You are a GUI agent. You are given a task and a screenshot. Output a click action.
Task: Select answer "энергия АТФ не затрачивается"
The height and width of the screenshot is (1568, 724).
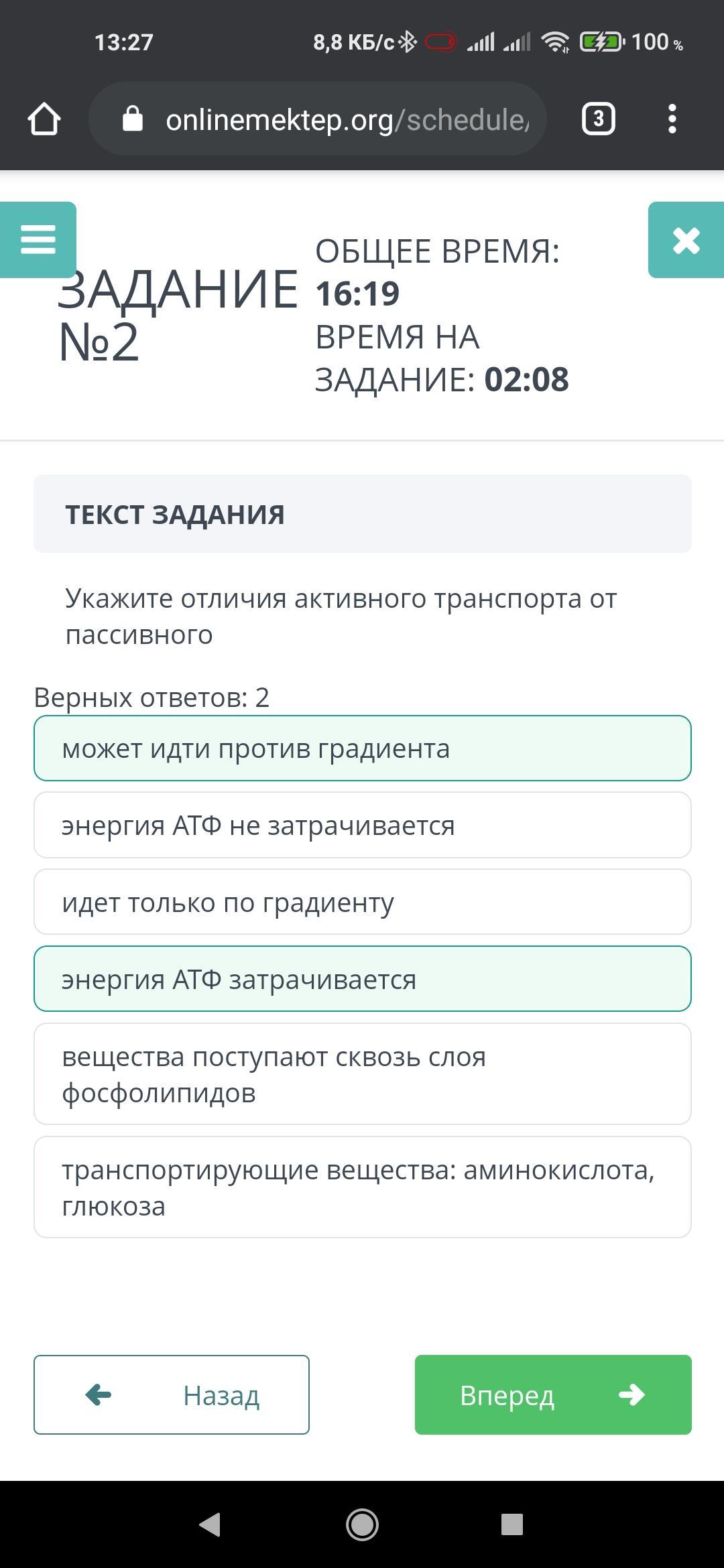pyautogui.click(x=362, y=825)
